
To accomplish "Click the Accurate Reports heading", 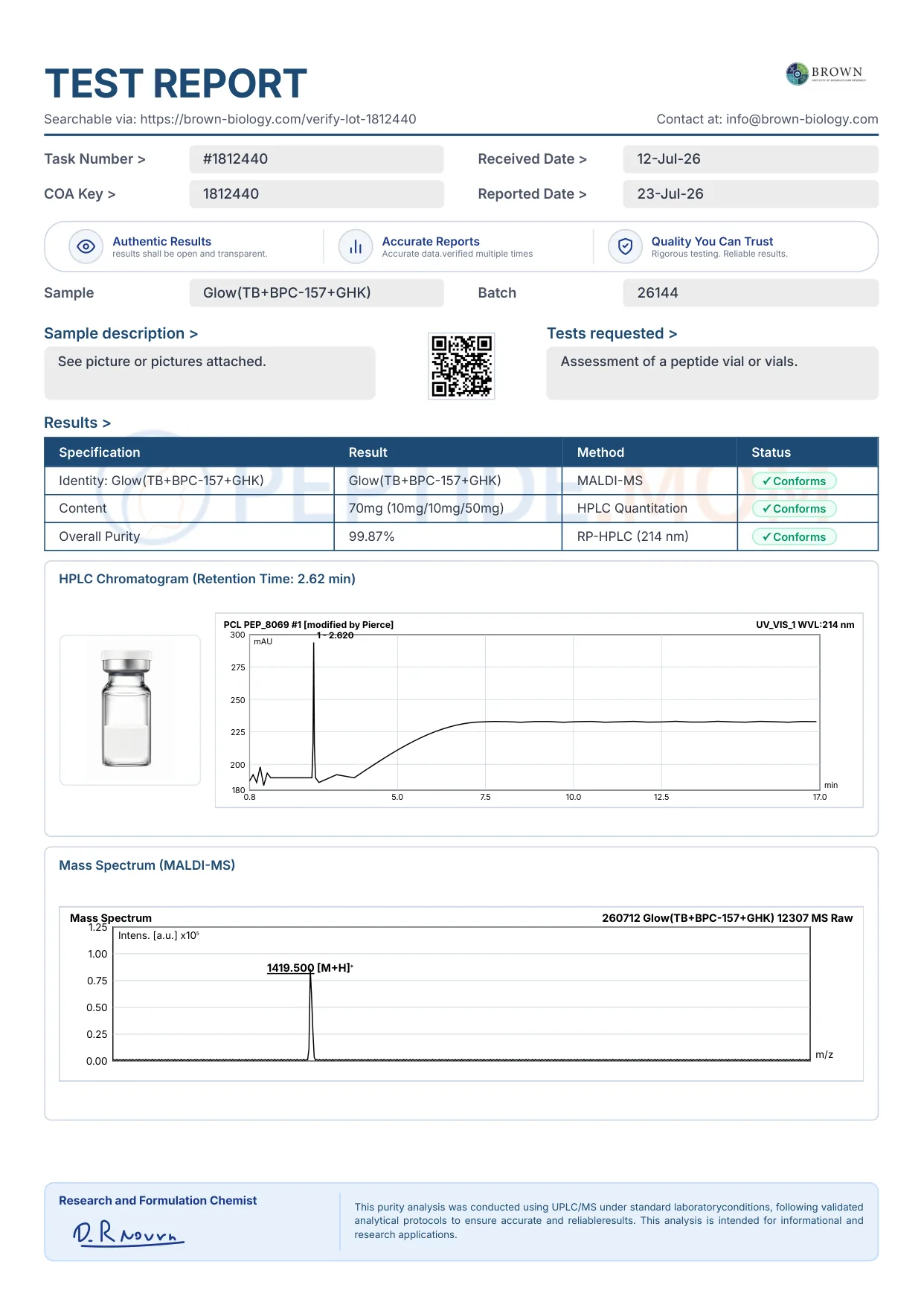I will 431,242.
